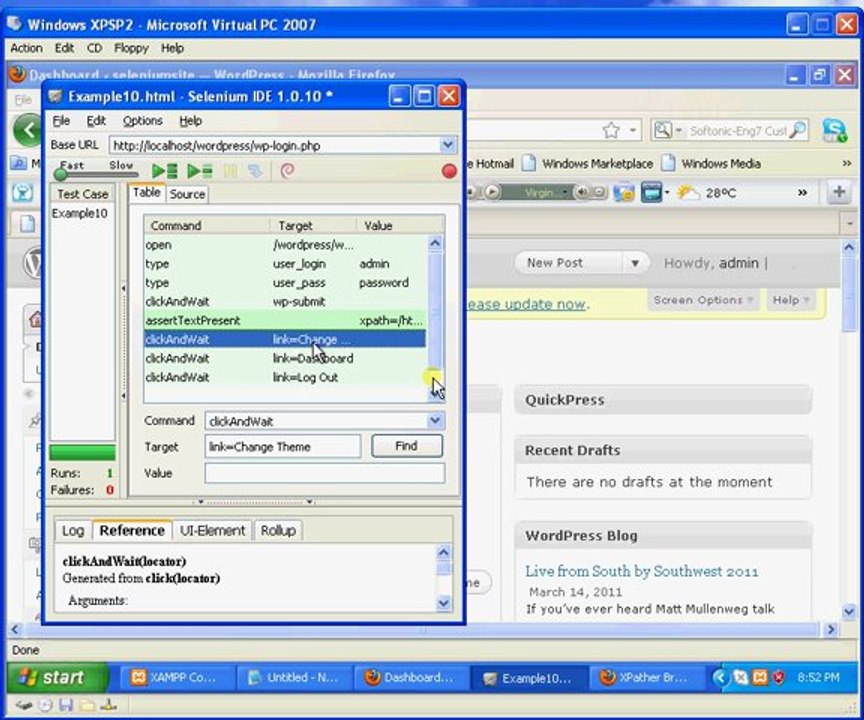Select the 'type user_pass password' row

coord(285,283)
